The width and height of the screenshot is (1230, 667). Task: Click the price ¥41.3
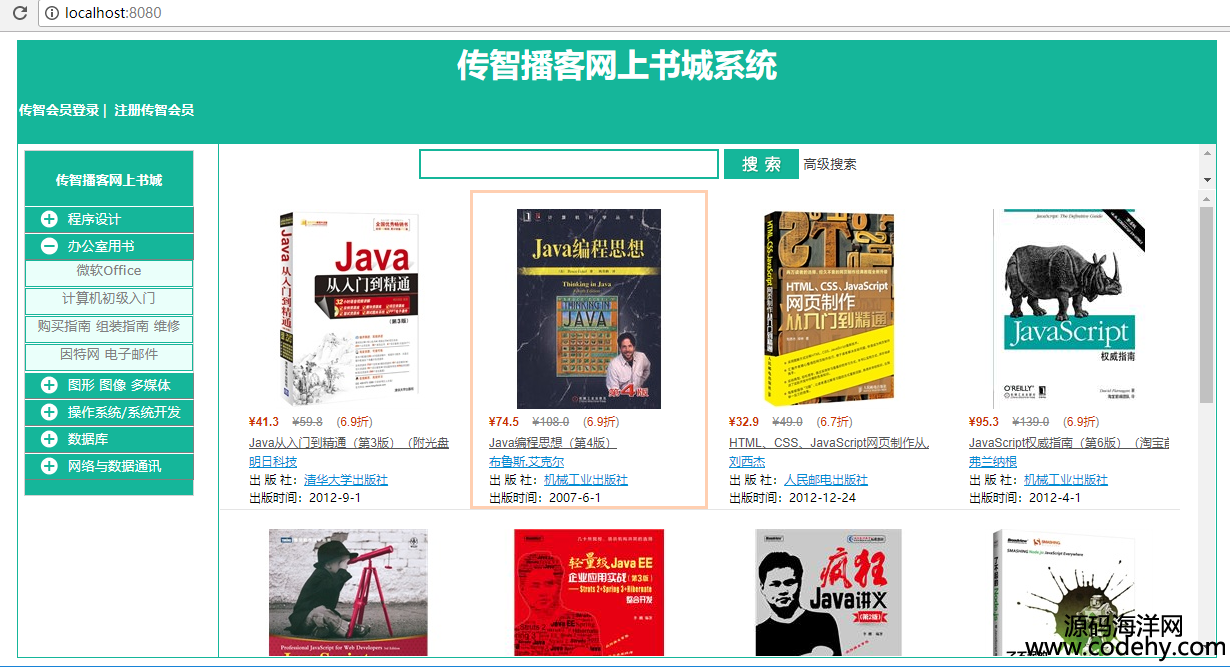264,422
